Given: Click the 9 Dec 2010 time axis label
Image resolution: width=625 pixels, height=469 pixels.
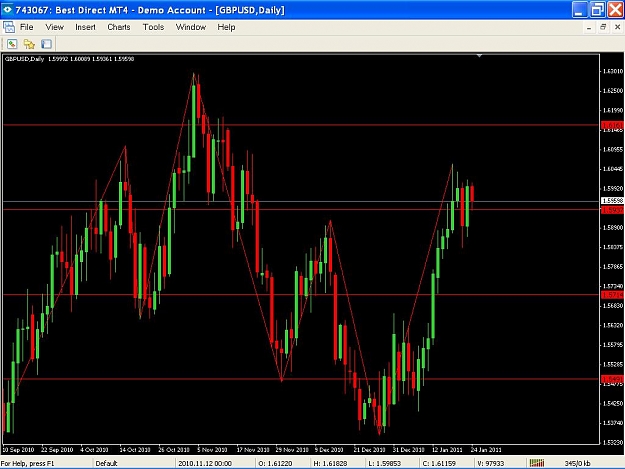Looking at the screenshot, I should [329, 449].
